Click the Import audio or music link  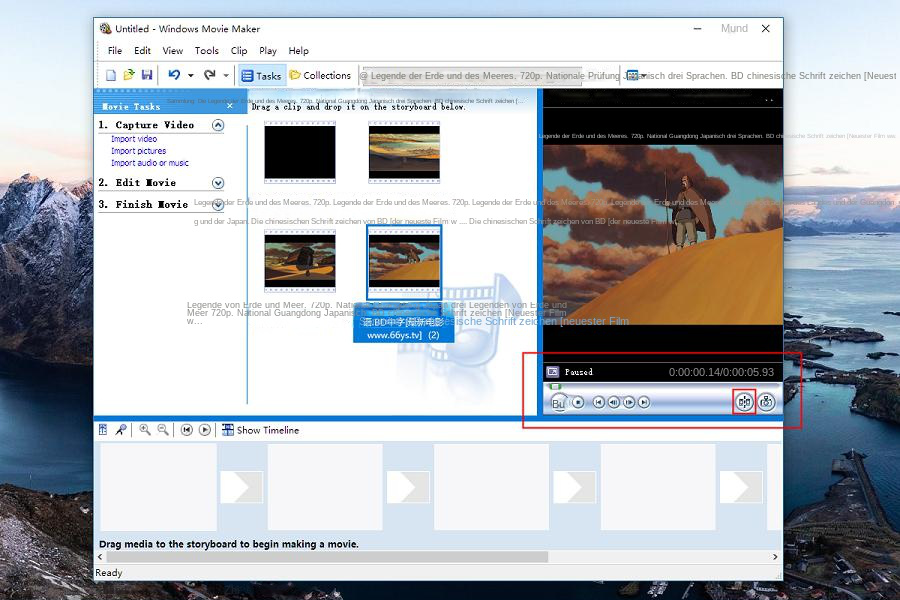pyautogui.click(x=150, y=163)
